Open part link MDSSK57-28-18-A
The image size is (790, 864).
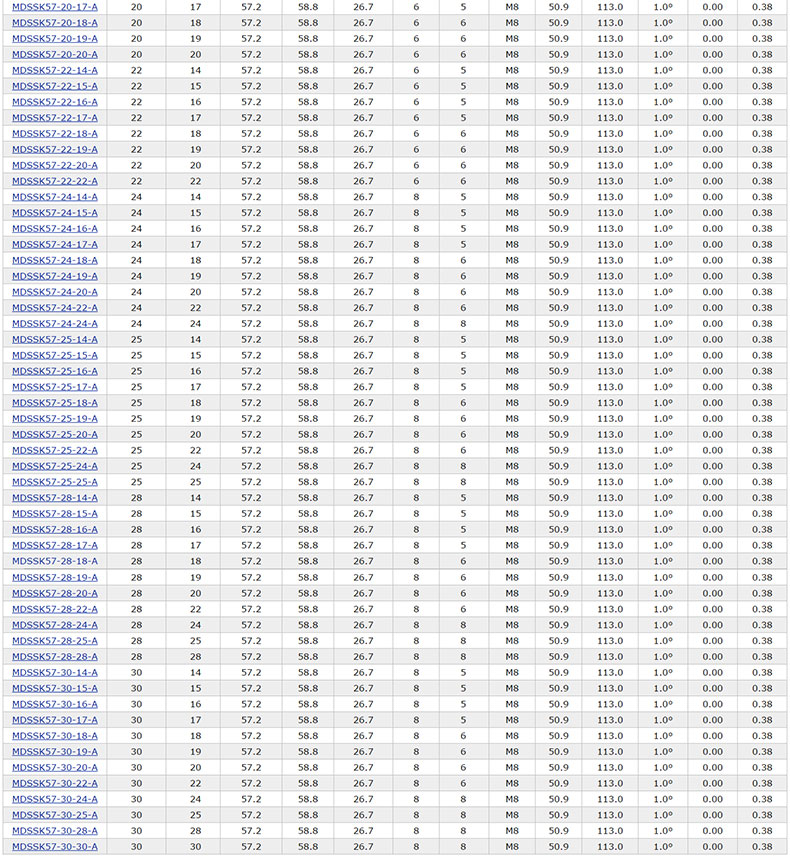tap(55, 561)
